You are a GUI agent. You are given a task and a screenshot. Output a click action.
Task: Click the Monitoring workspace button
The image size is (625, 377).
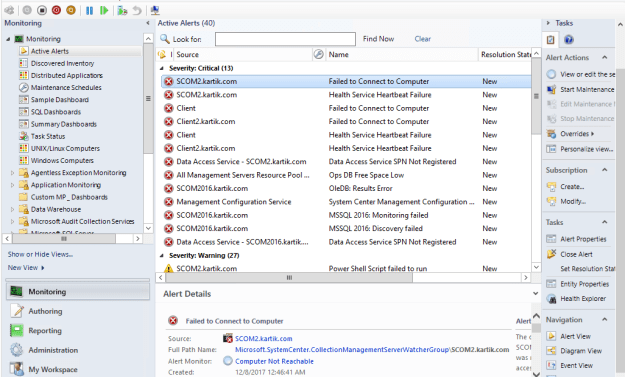(x=78, y=292)
